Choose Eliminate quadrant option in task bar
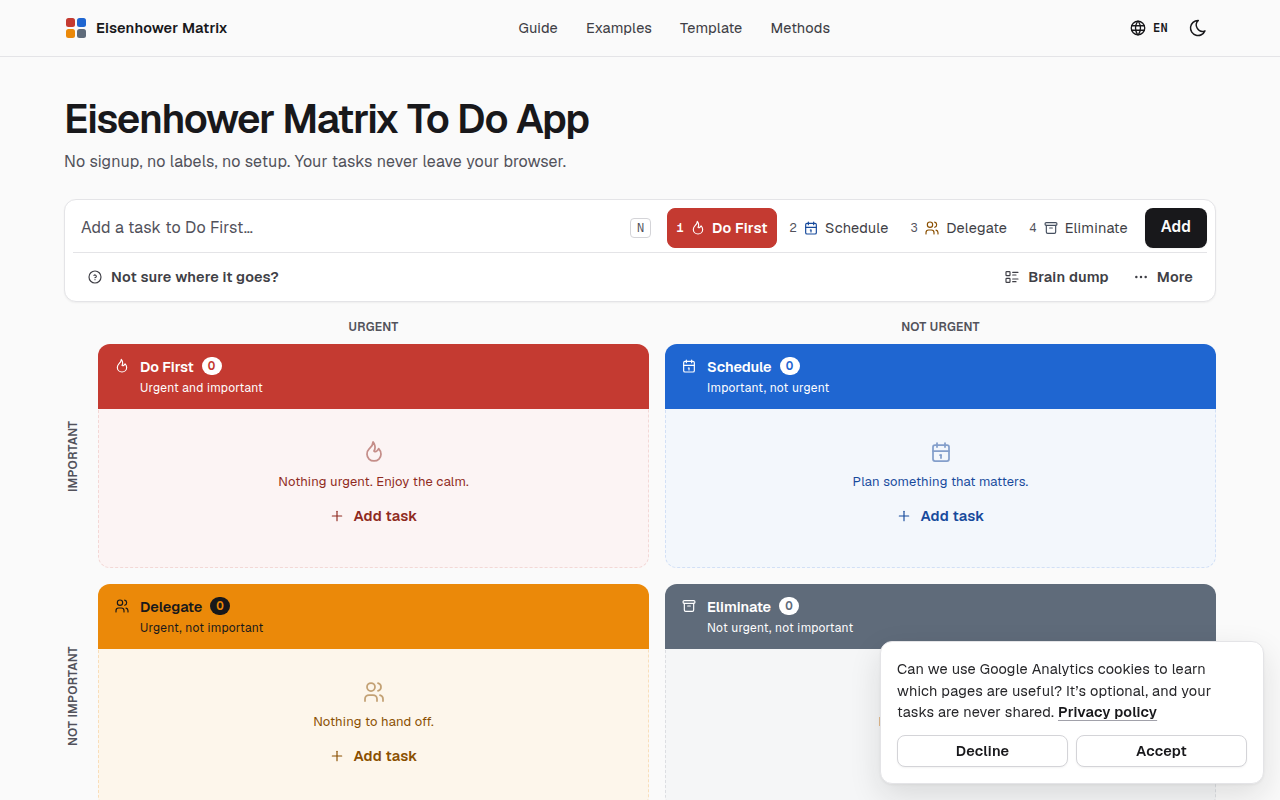Screen dimensions: 1280x800 click(x=1078, y=228)
